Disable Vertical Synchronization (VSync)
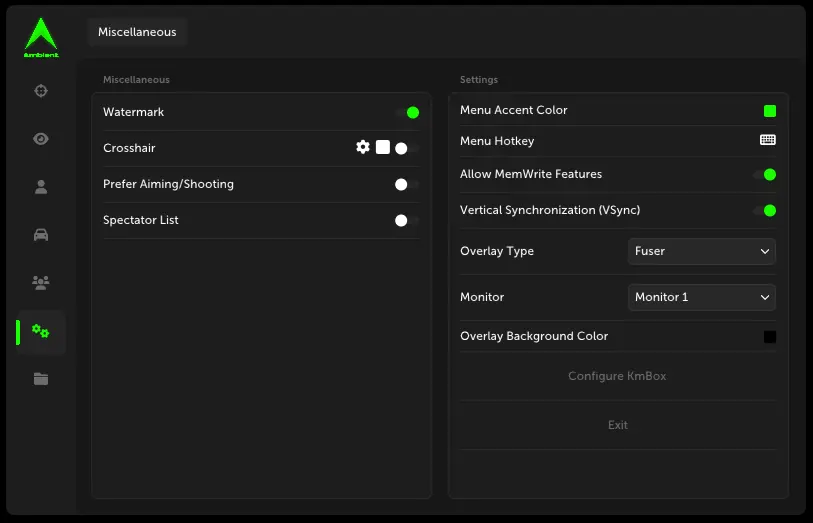This screenshot has height=523, width=813. click(765, 211)
